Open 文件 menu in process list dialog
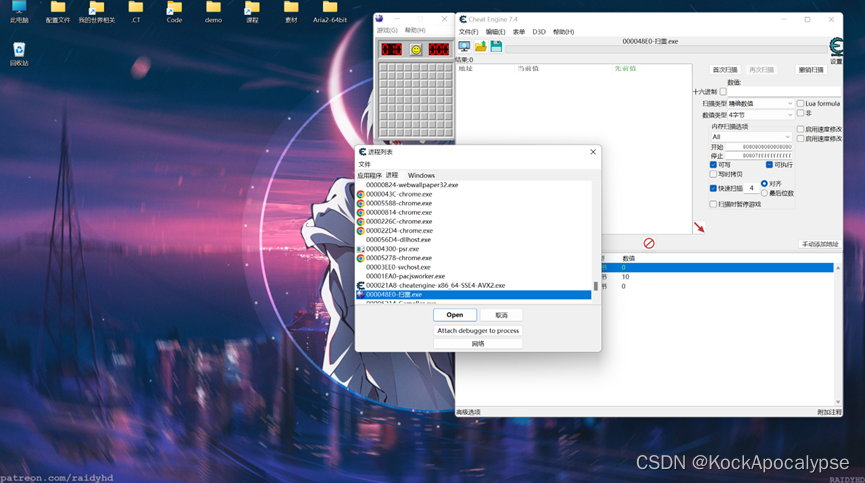Image resolution: width=865 pixels, height=483 pixels. point(365,164)
